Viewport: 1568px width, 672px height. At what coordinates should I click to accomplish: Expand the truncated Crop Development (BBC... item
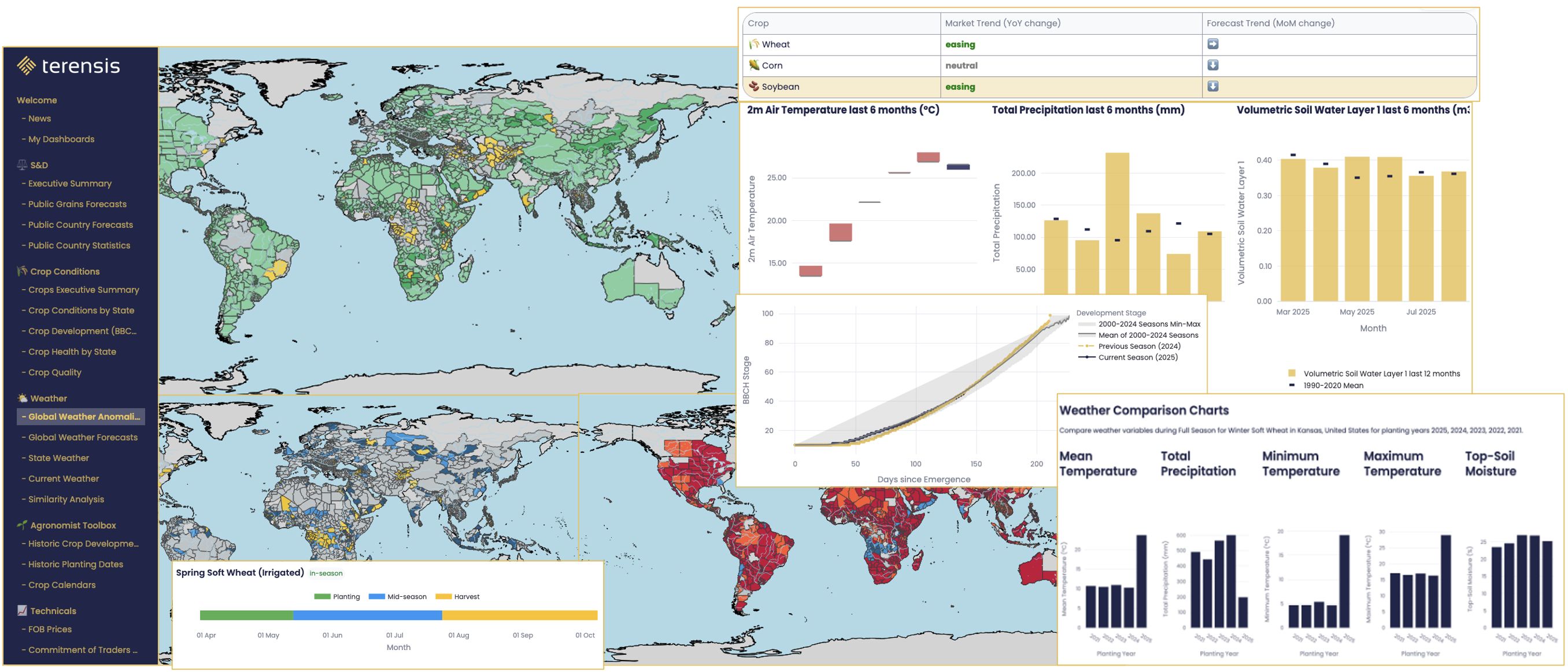tap(82, 331)
